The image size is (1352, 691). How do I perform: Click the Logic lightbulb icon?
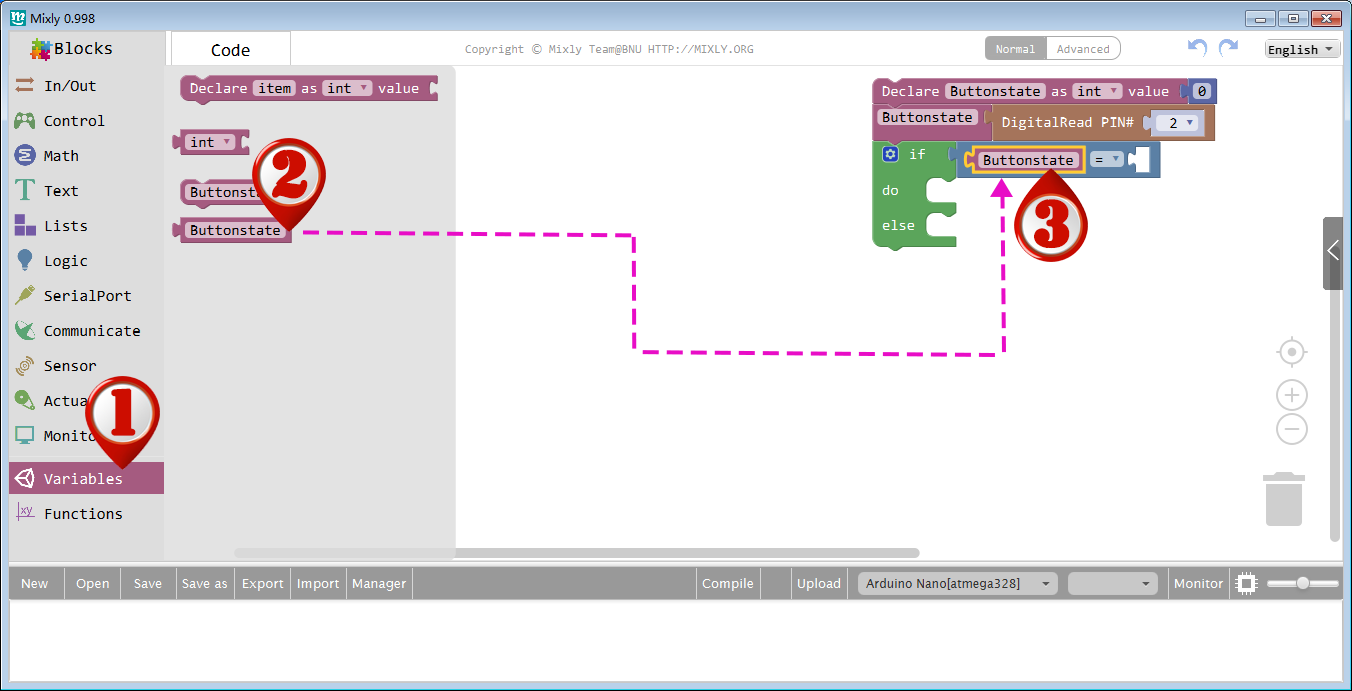coord(25,261)
